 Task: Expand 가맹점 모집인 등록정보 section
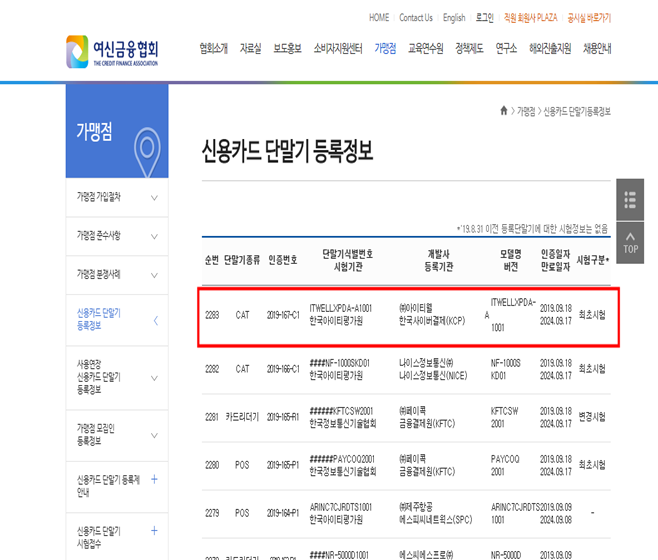pos(154,435)
